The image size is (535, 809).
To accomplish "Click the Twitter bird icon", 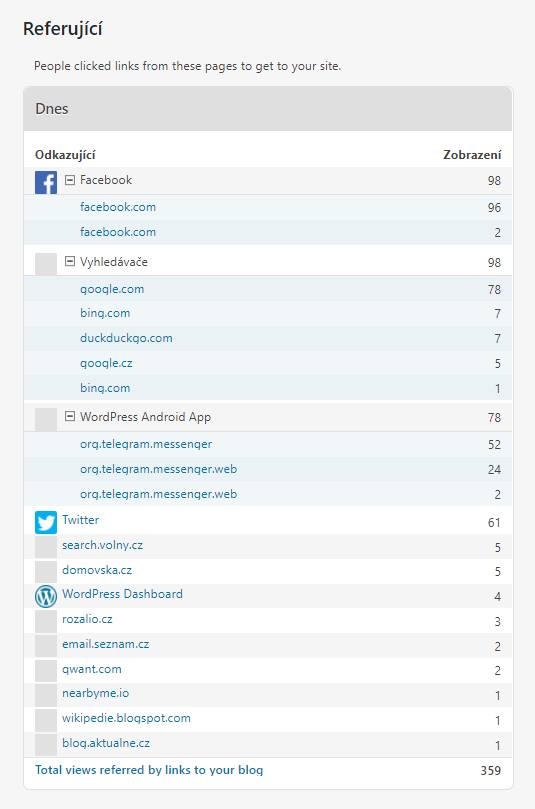I will (x=46, y=523).
